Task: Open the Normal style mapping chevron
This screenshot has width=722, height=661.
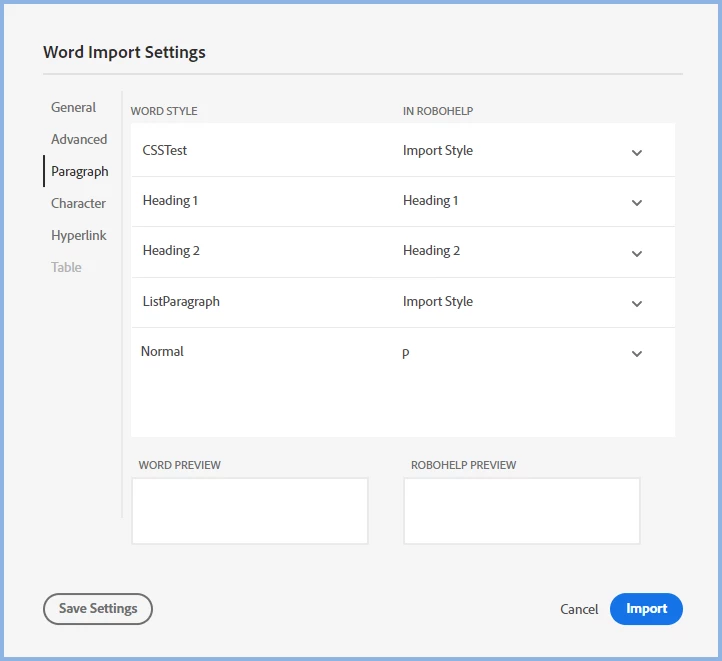Action: point(636,354)
